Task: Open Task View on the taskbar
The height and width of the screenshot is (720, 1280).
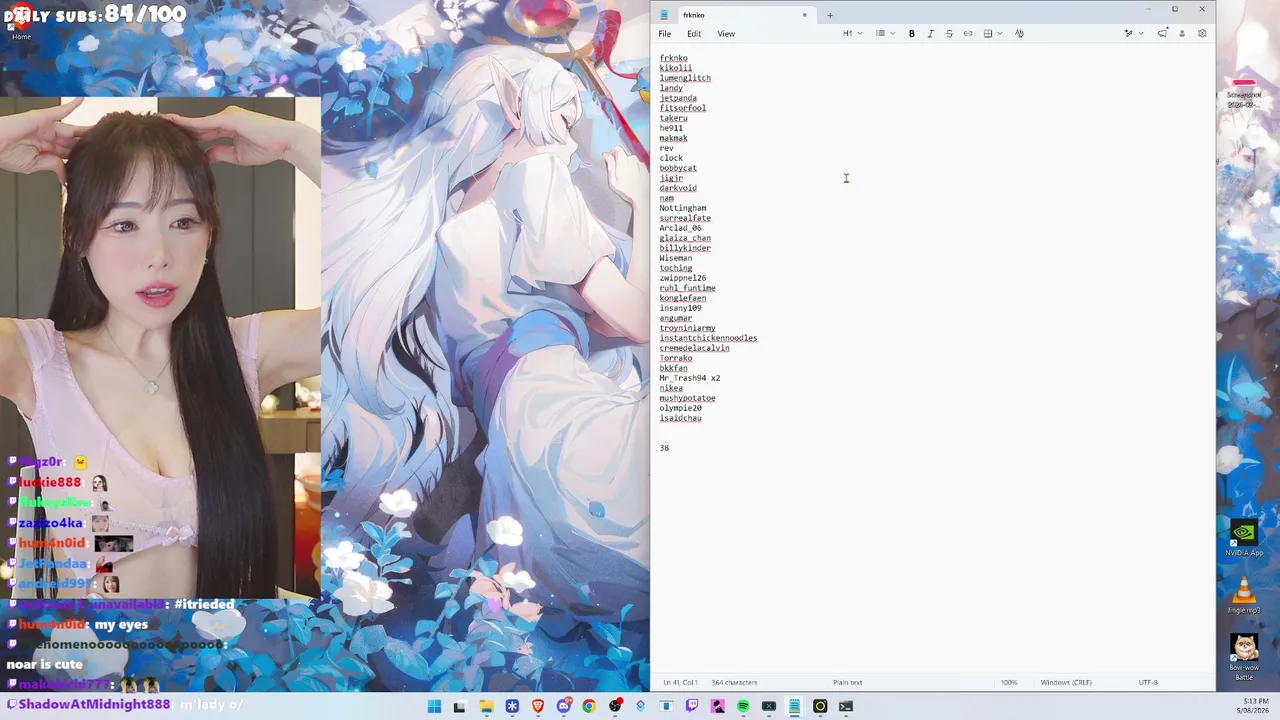Action: click(459, 706)
